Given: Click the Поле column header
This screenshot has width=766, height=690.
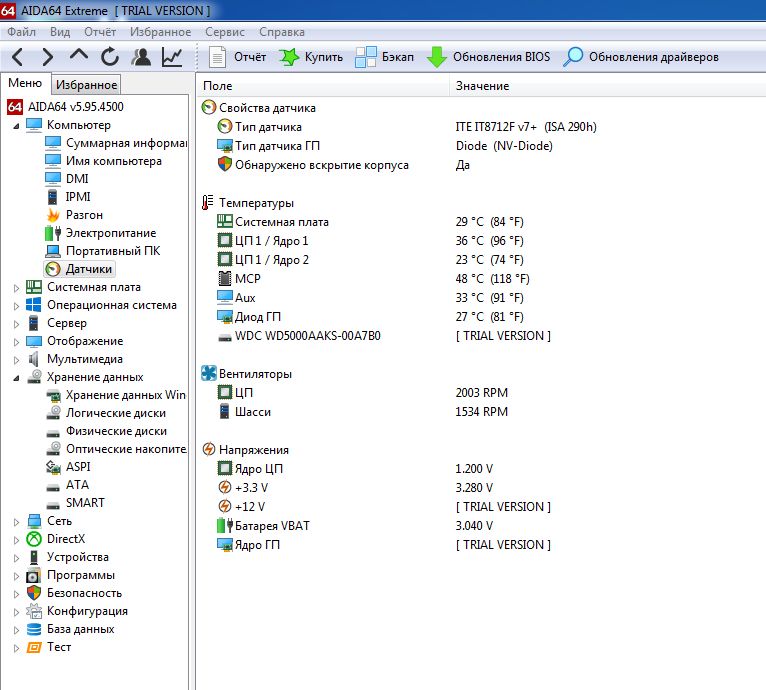Looking at the screenshot, I should [322, 86].
